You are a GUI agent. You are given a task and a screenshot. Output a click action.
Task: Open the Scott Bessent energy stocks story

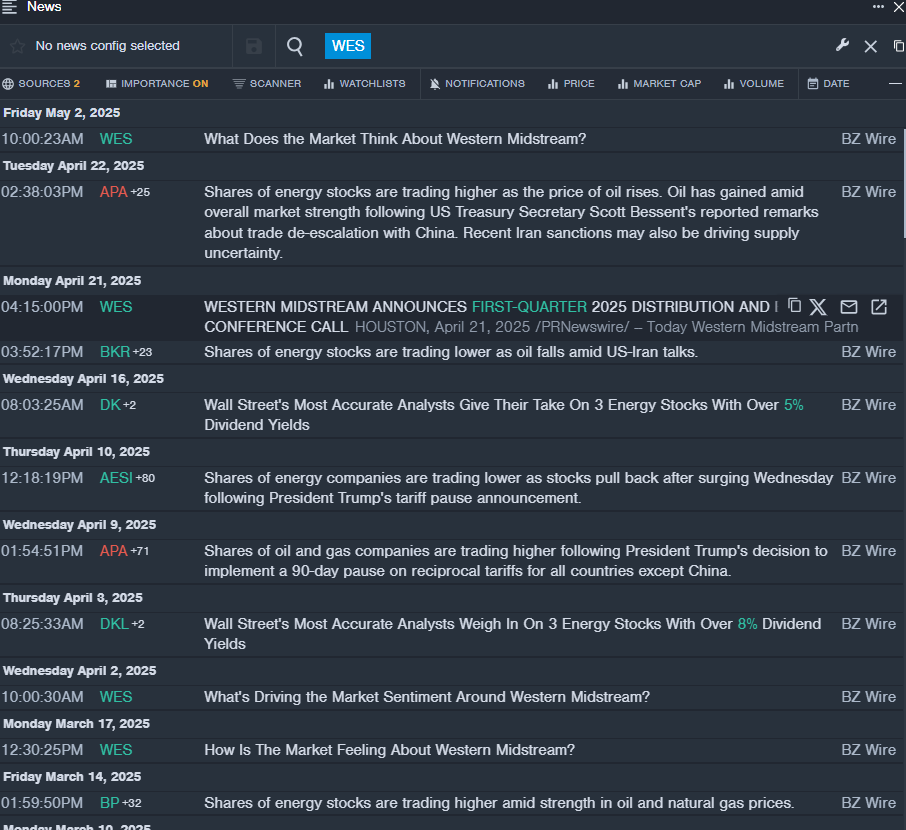(x=511, y=223)
